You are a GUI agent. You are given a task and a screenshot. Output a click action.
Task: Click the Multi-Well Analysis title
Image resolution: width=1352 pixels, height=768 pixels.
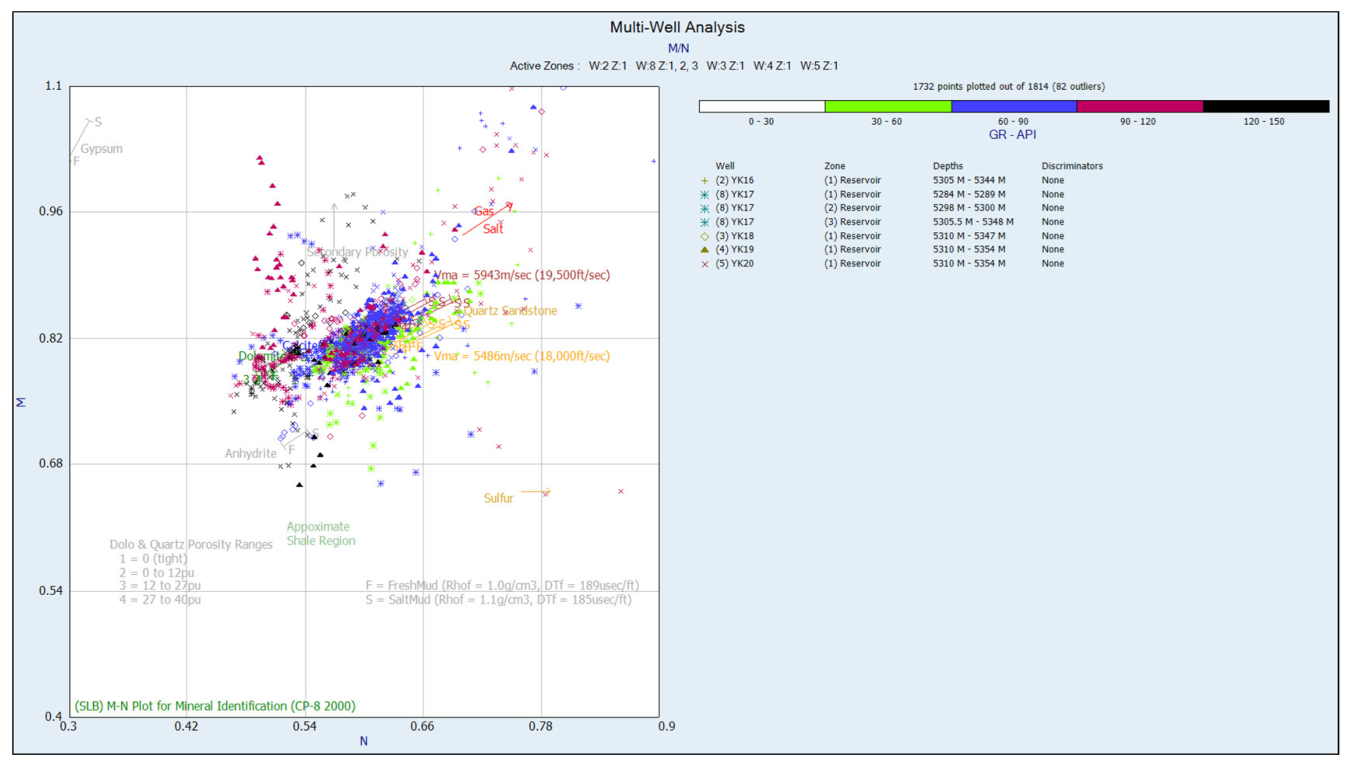pos(677,28)
